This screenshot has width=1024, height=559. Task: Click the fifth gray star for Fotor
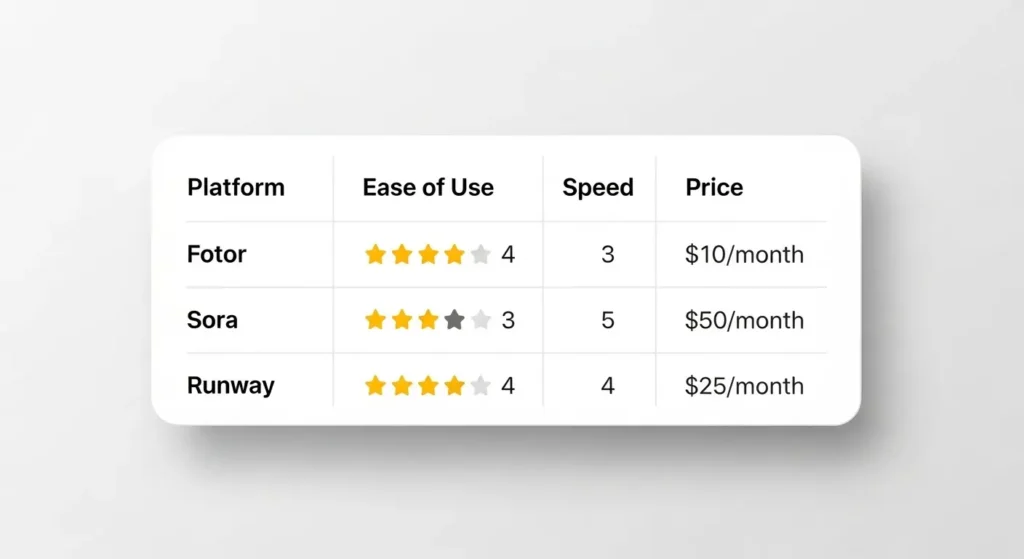480,255
